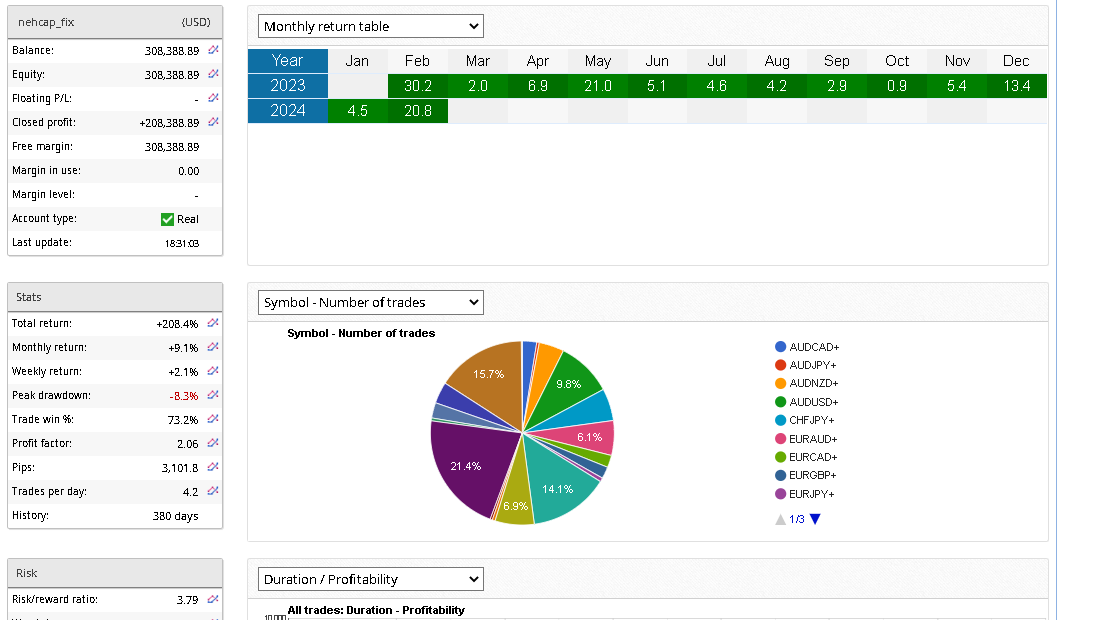
Task: Go to next legend page with blue arrow
Action: (815, 519)
